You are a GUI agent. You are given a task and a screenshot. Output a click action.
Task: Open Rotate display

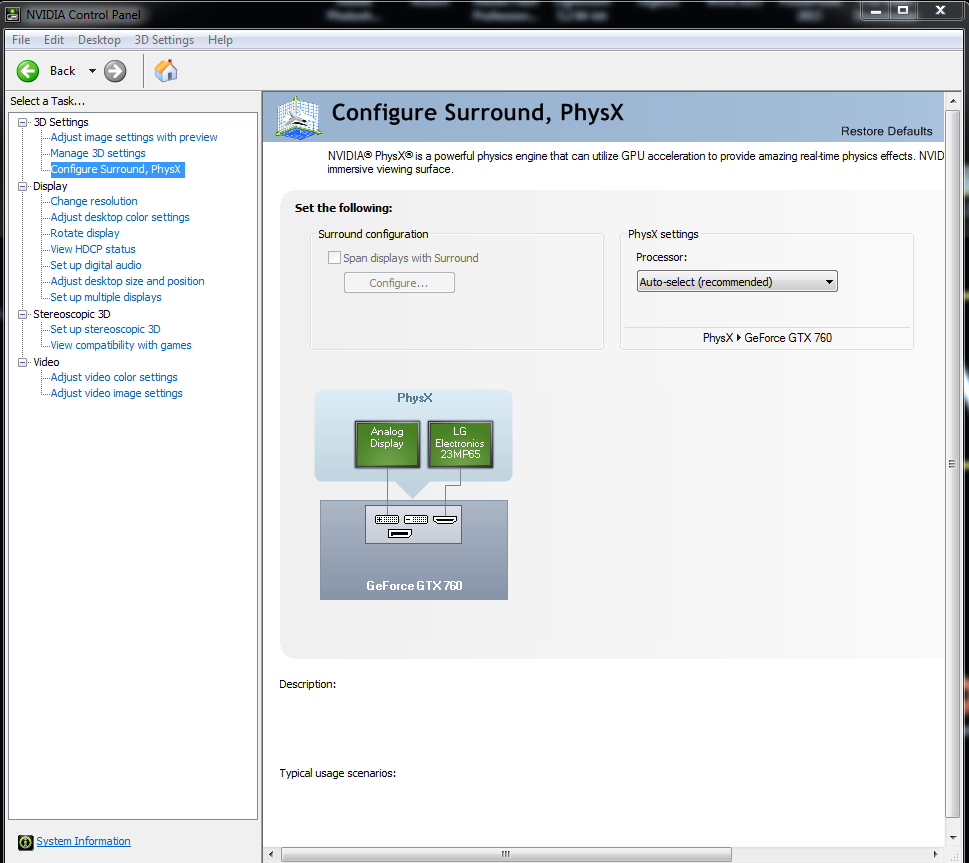click(x=85, y=233)
